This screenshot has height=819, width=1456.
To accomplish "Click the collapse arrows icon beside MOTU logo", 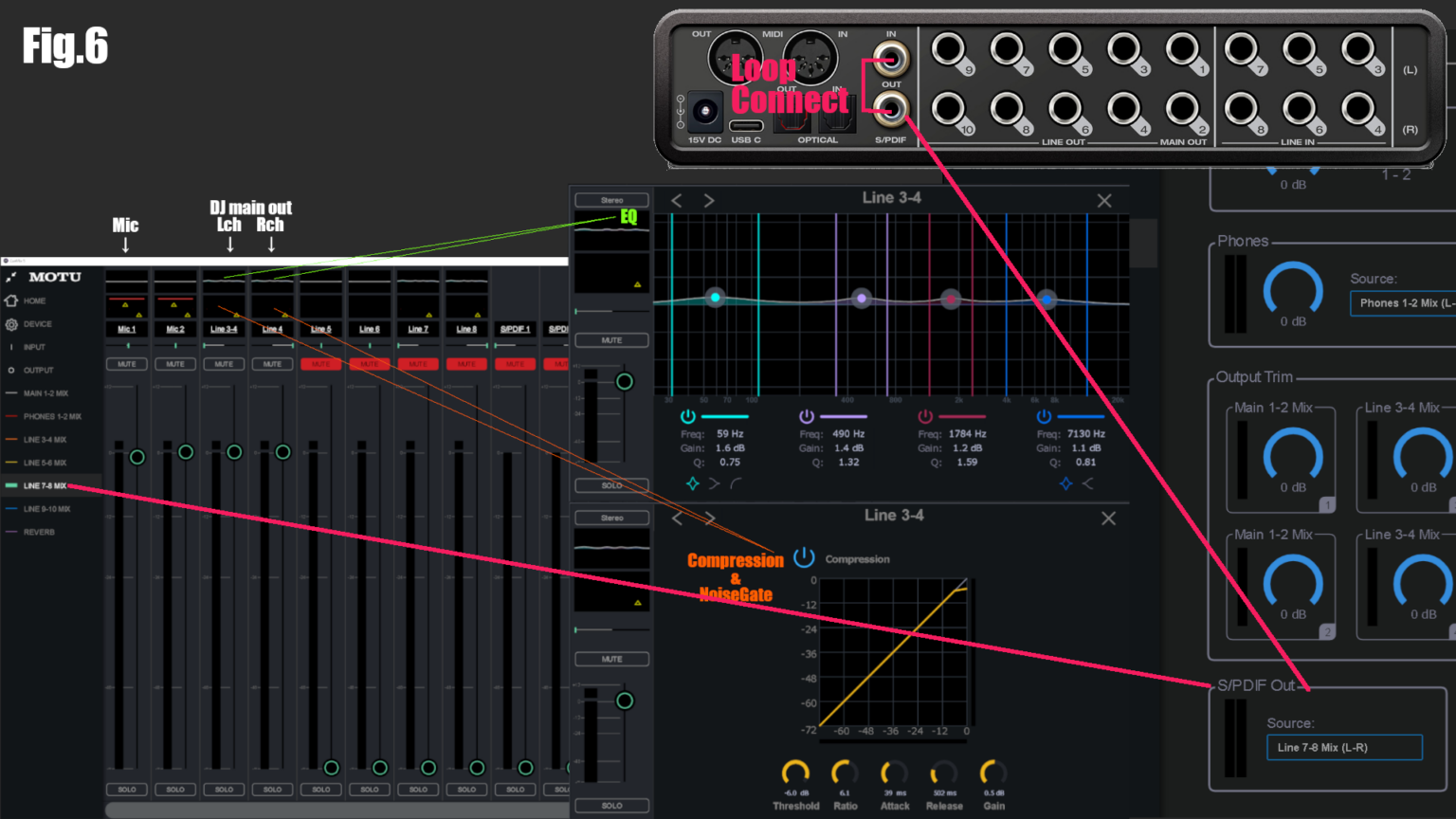I will pos(11,277).
